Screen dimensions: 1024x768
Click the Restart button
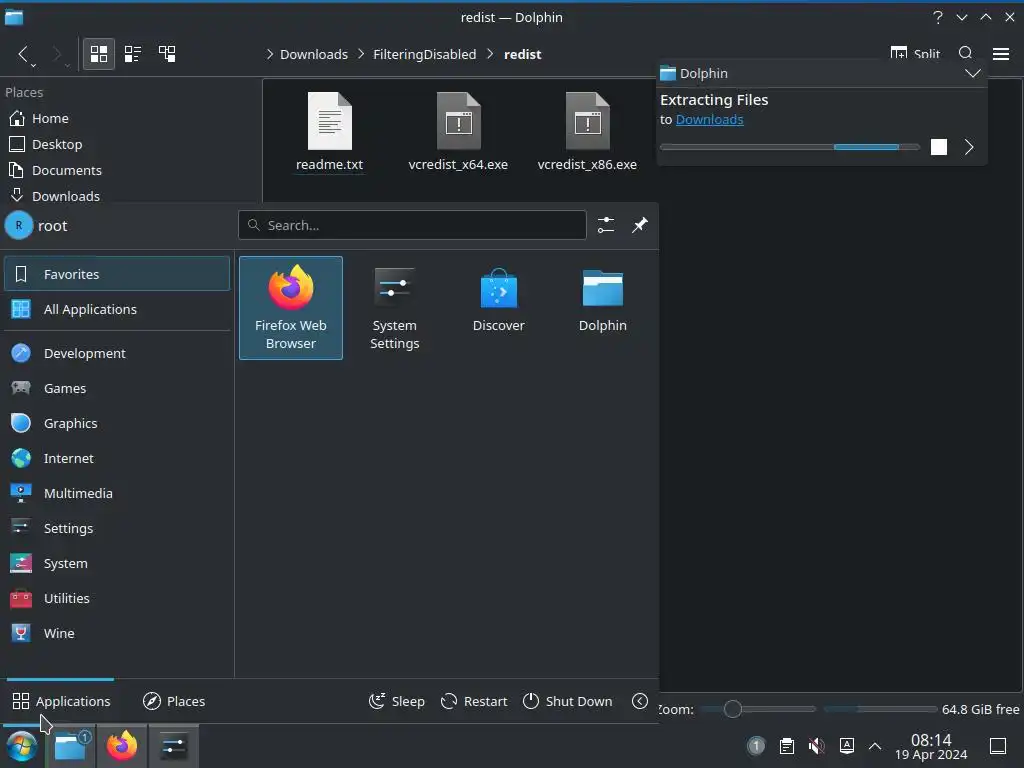click(474, 701)
